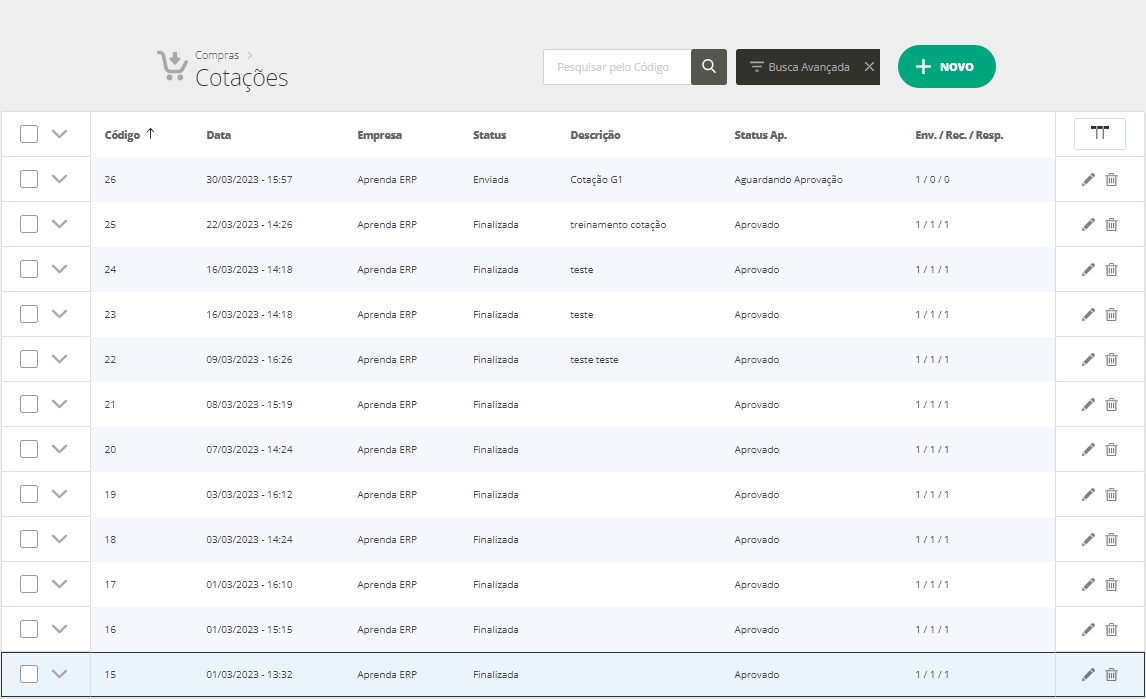Open the Busca Avançada filter
1146x699 pixels.
click(x=799, y=67)
